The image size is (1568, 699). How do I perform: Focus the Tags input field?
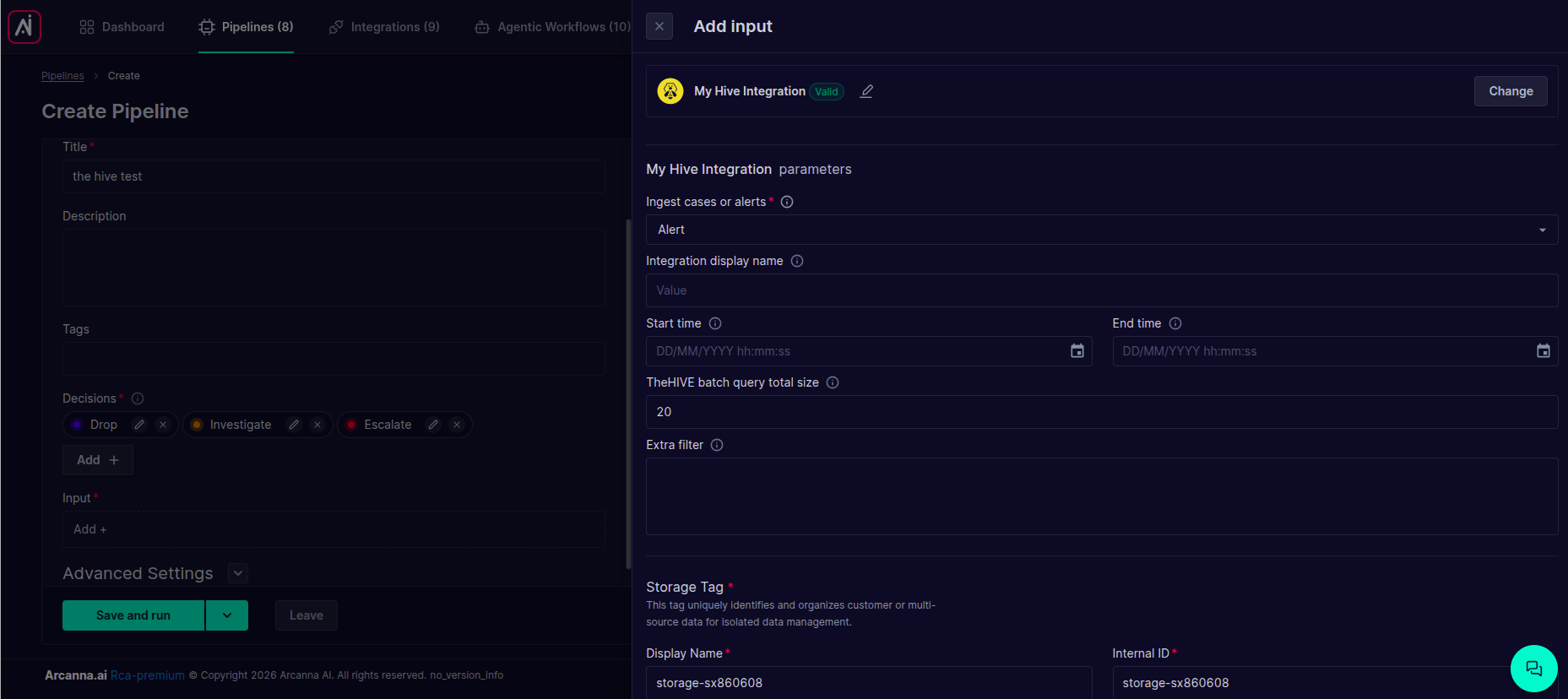click(334, 359)
